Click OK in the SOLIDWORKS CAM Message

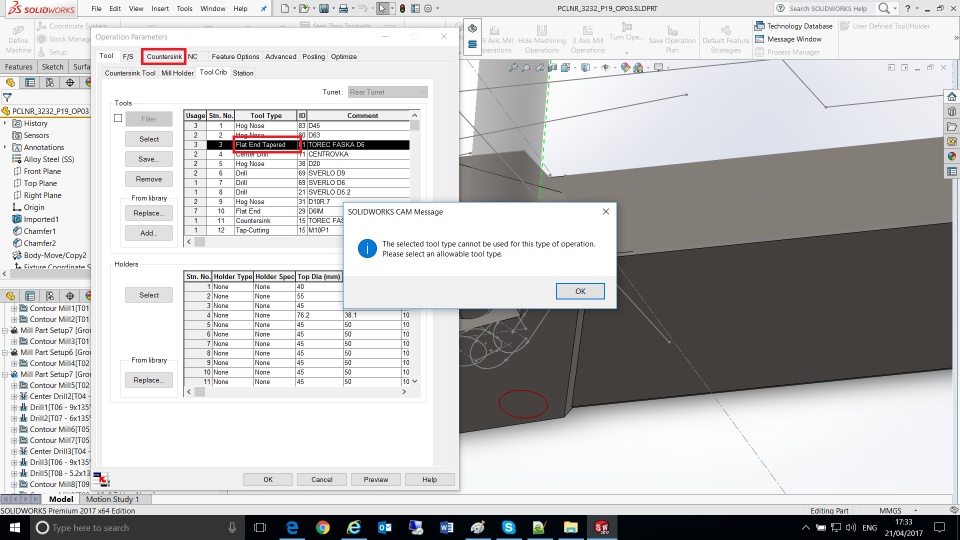(x=580, y=291)
